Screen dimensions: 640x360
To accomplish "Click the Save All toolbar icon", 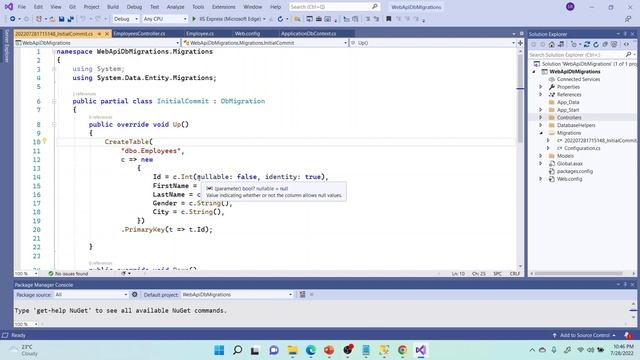I will point(70,19).
